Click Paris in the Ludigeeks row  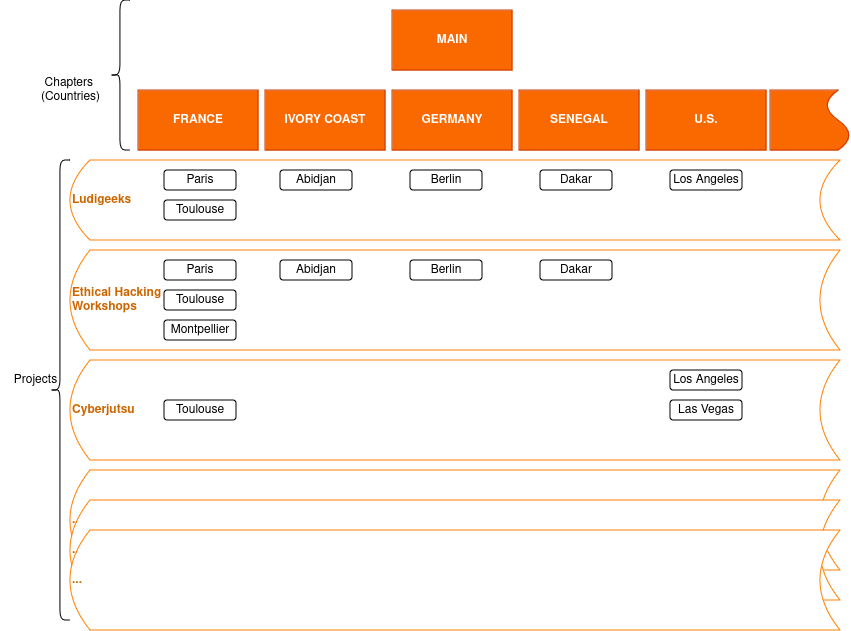200,180
